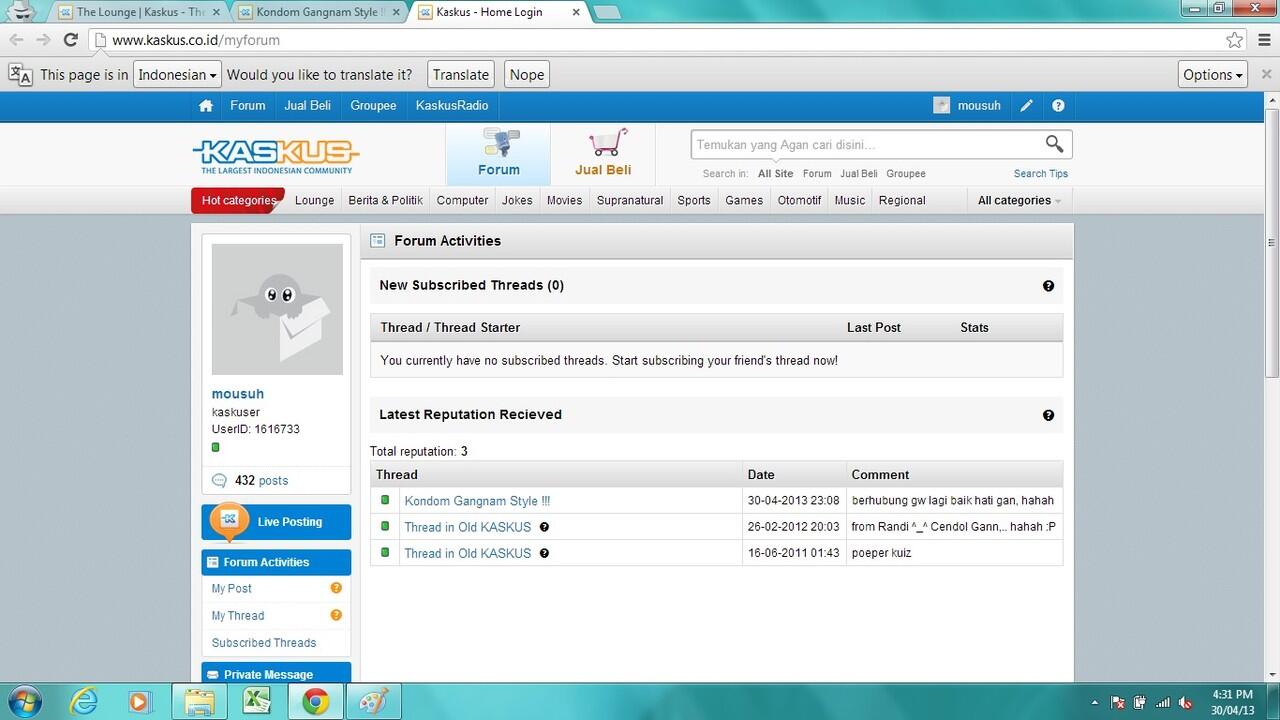Show hidden system tray icons
This screenshot has height=720, width=1280.
coord(1095,703)
